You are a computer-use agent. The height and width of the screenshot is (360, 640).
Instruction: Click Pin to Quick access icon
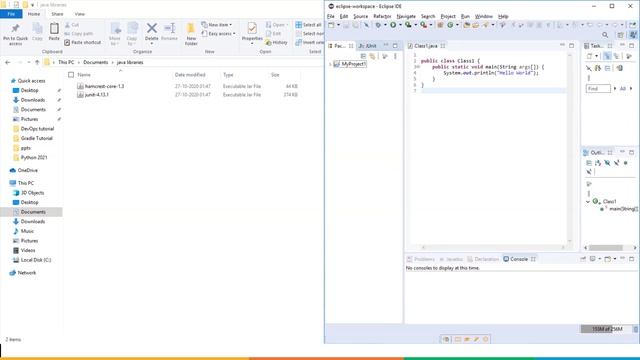(16, 28)
